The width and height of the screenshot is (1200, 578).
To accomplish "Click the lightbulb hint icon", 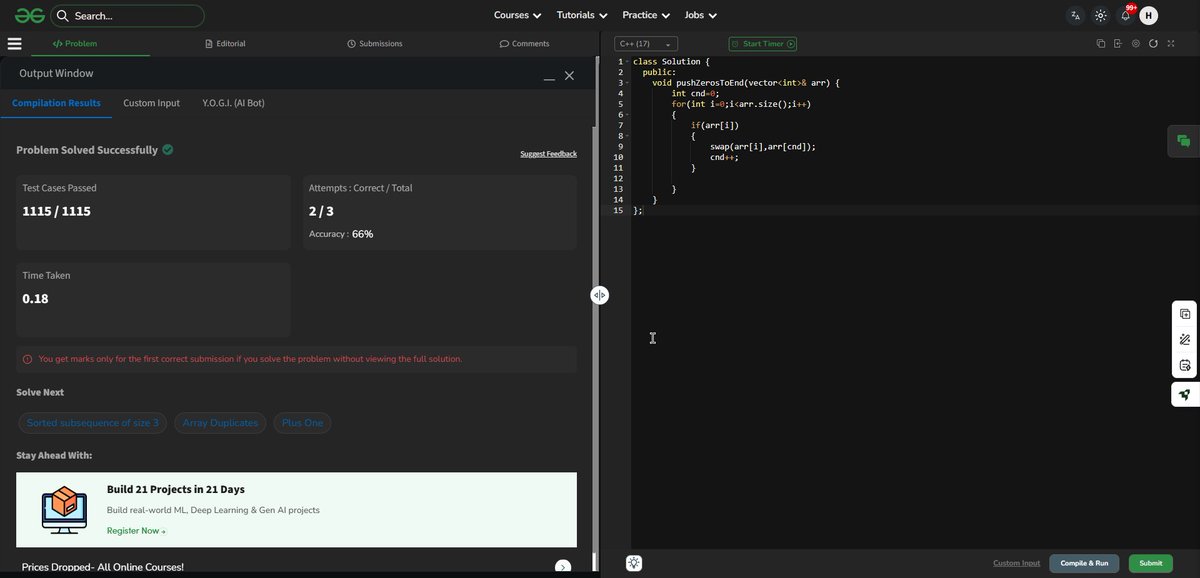I will [634, 563].
